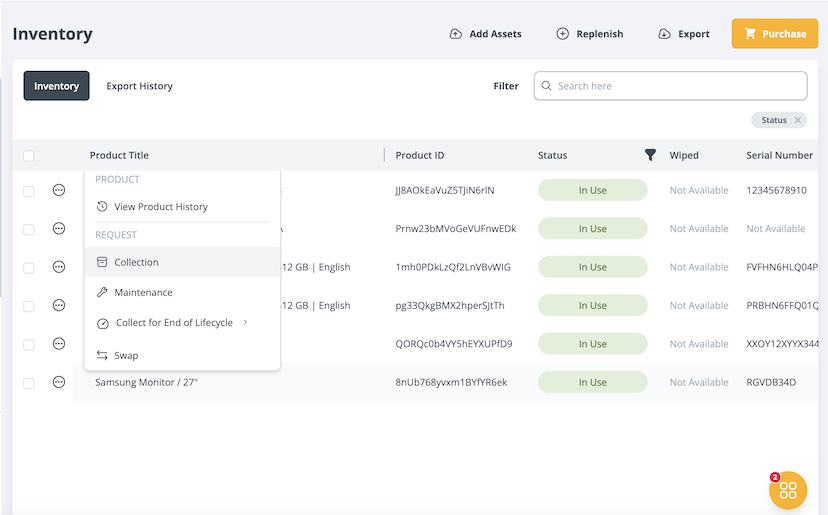Select Maintenance in the context menu
This screenshot has height=515, width=828.
143,293
